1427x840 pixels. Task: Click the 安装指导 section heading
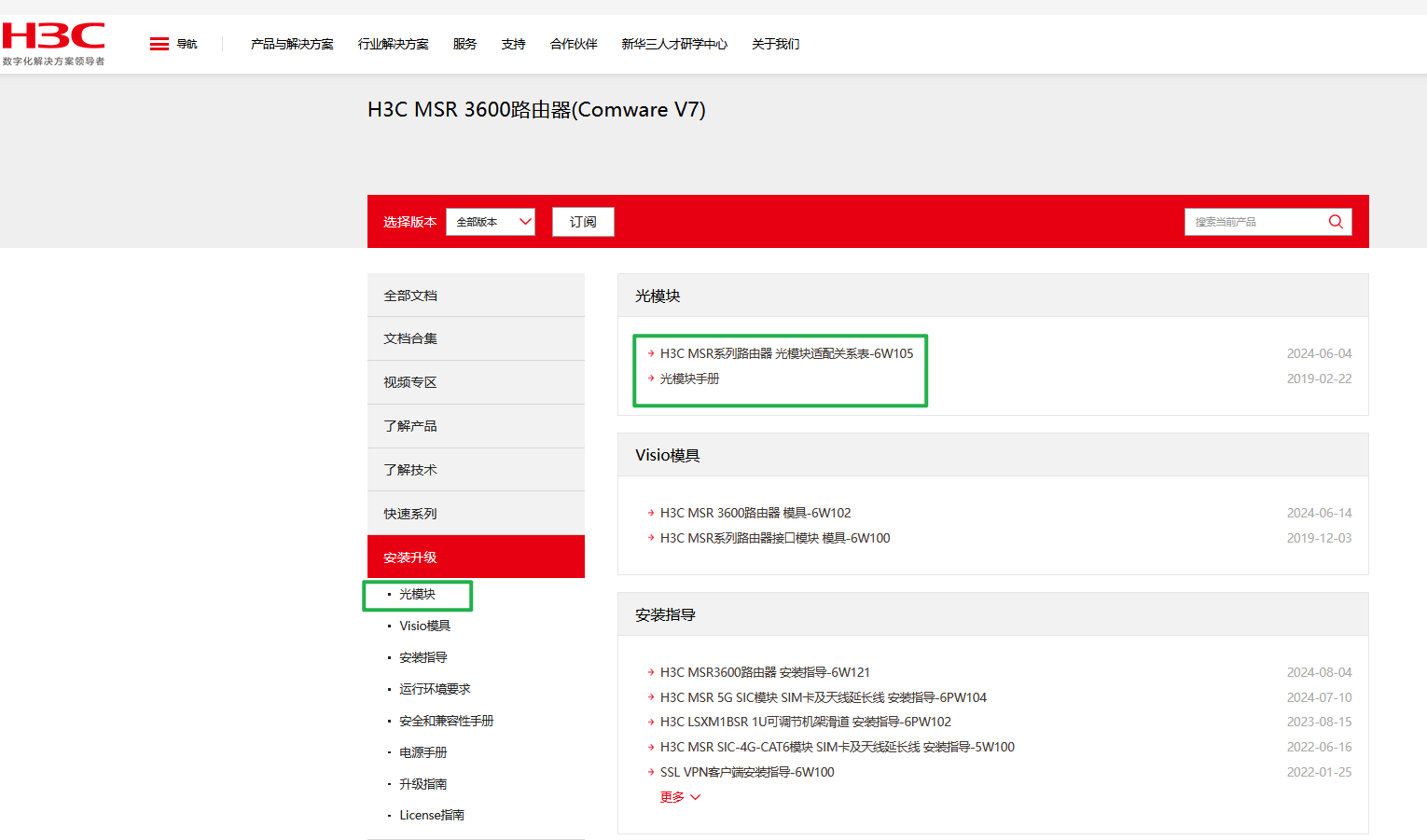click(665, 614)
